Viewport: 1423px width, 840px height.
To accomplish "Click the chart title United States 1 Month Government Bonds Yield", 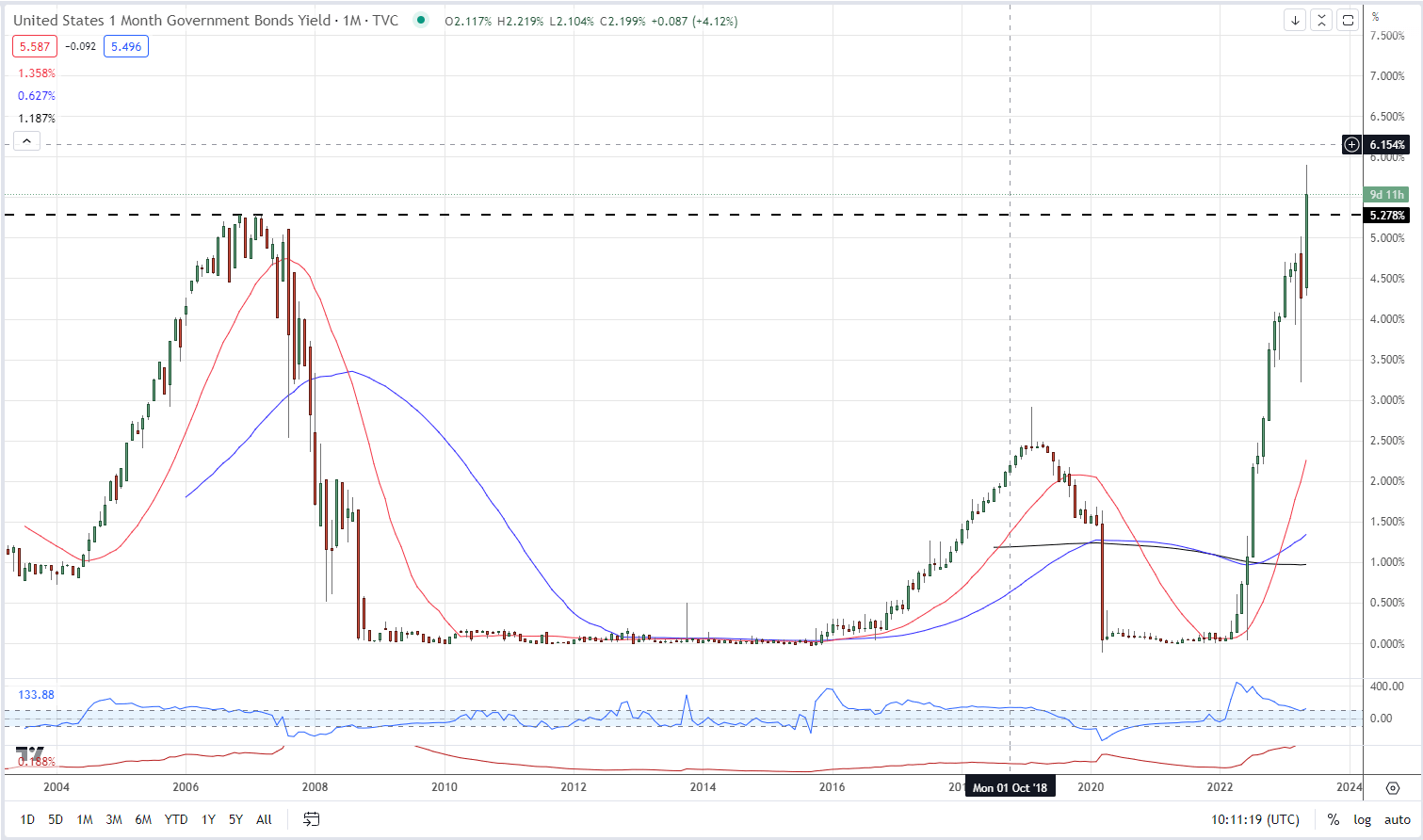I will (x=172, y=20).
